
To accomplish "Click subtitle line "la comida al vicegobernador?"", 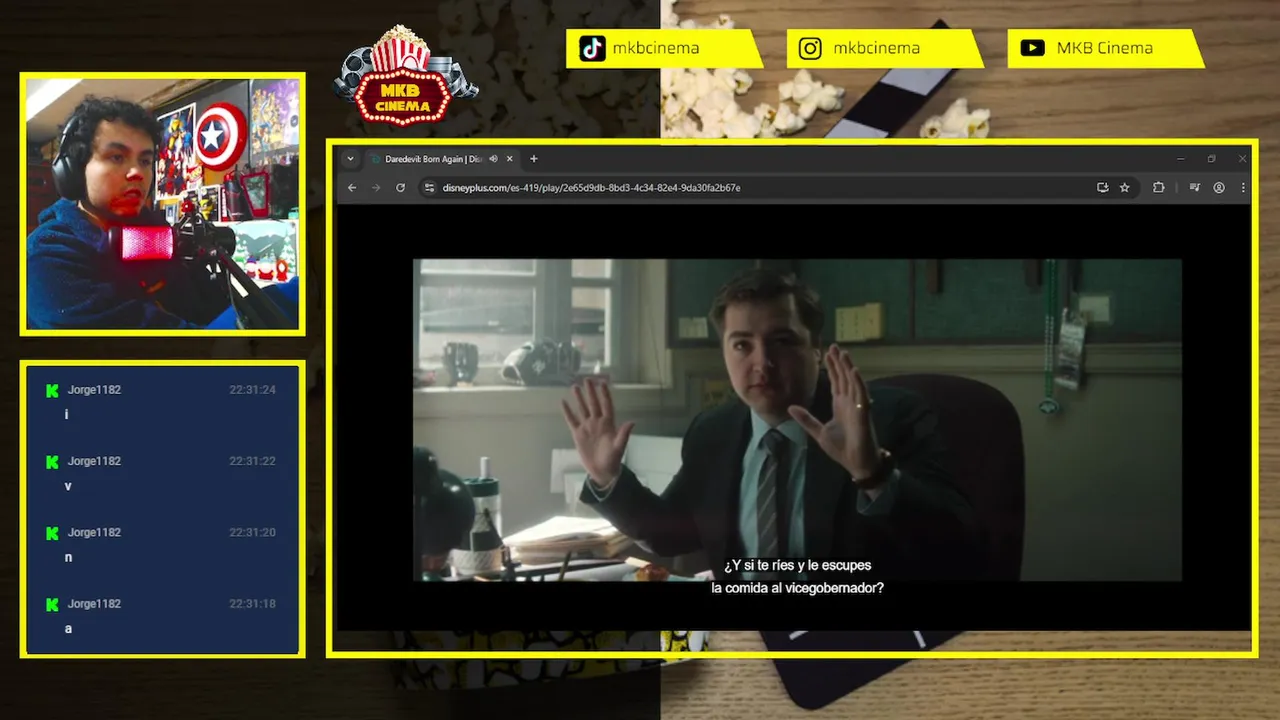I will 798,589.
